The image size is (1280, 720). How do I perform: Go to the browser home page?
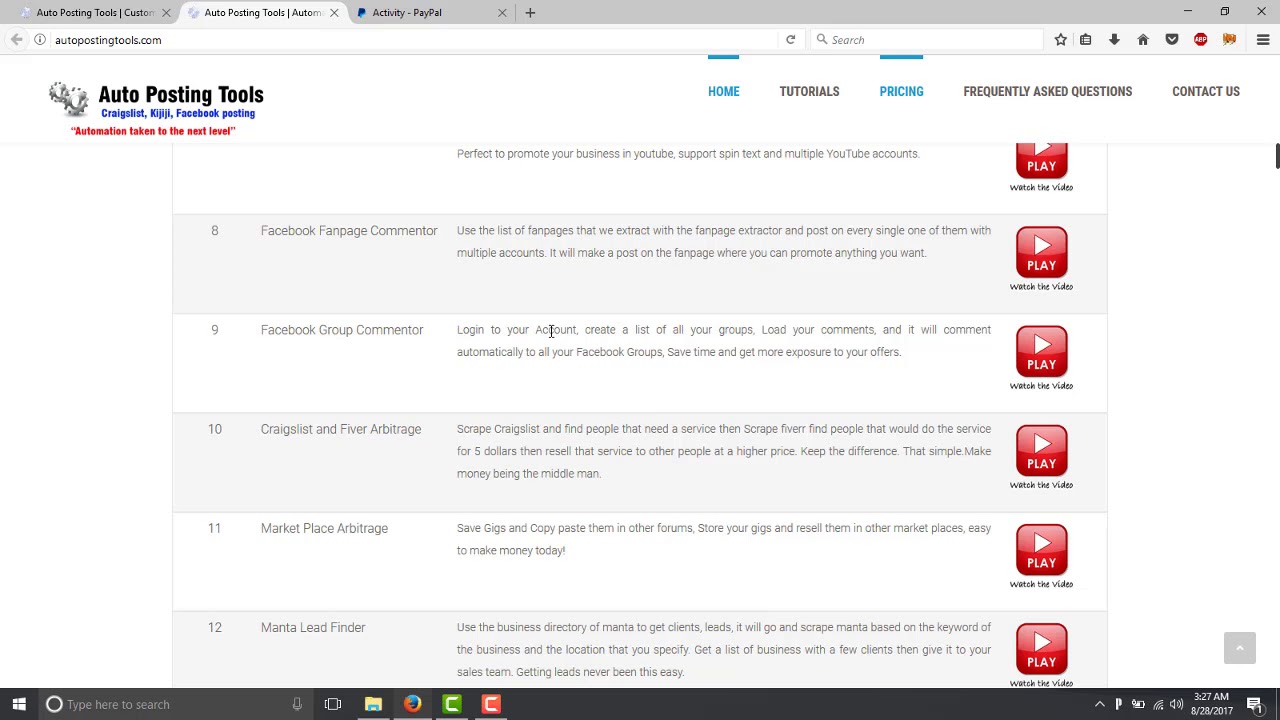tap(1143, 40)
